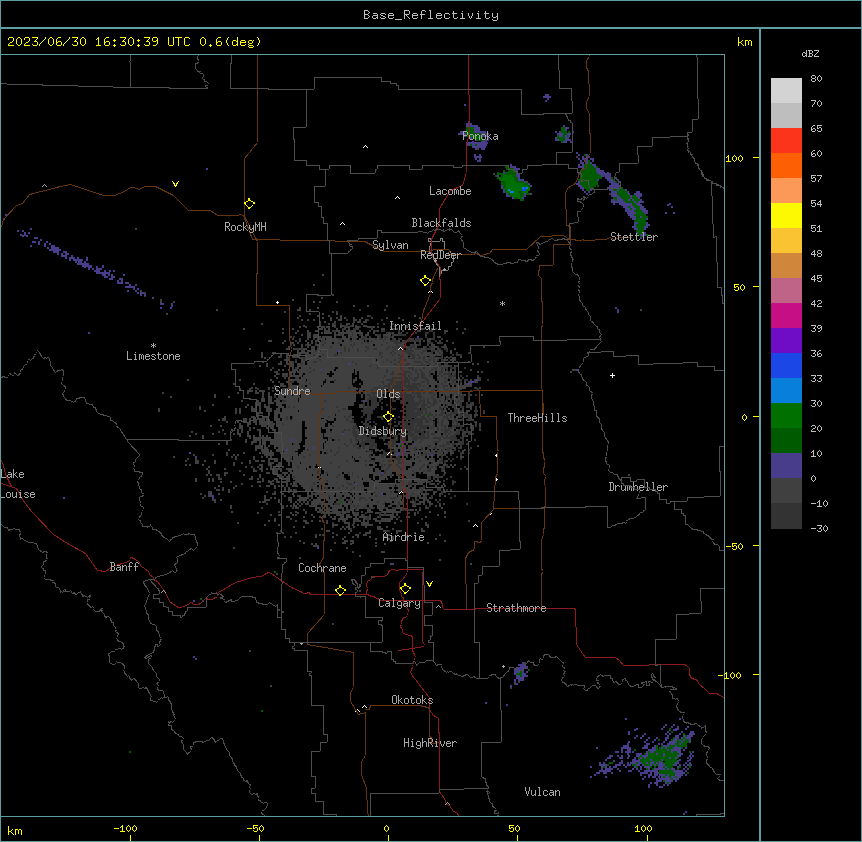Click the Strathmore city label
The height and width of the screenshot is (842, 862).
tap(516, 608)
